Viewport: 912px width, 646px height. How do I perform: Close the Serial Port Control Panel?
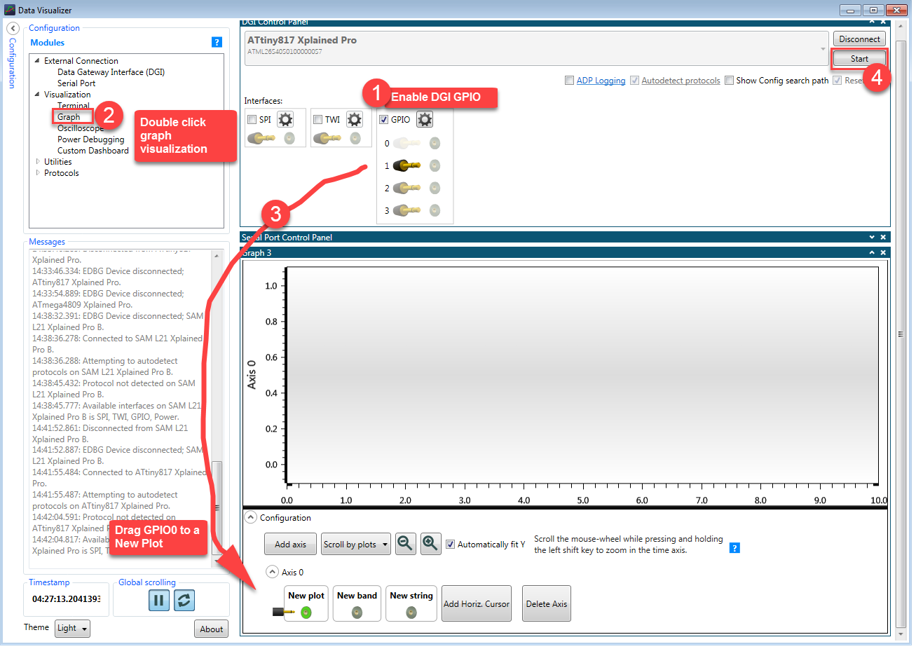(883, 237)
